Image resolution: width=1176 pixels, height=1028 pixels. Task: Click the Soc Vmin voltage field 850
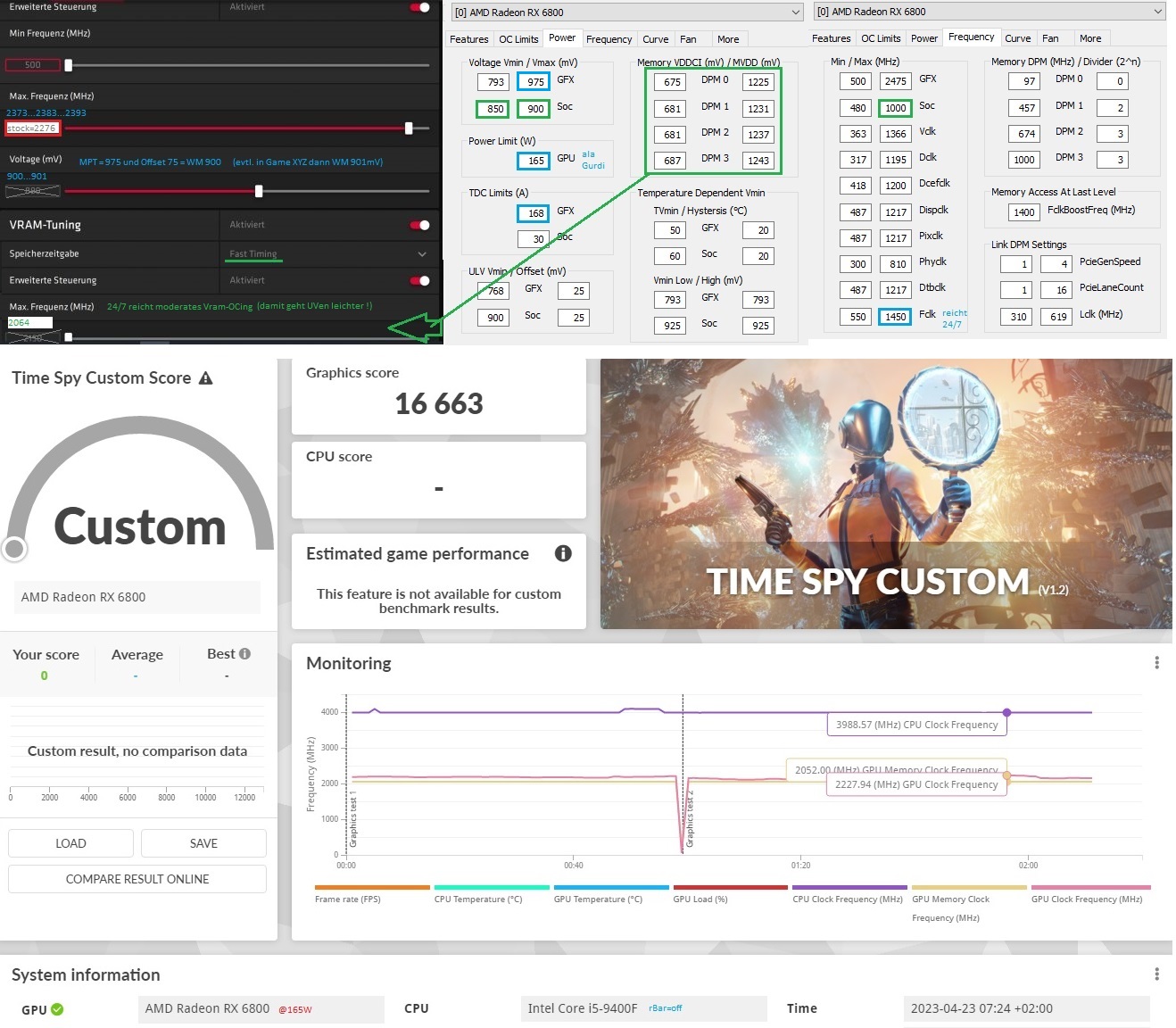click(x=494, y=109)
